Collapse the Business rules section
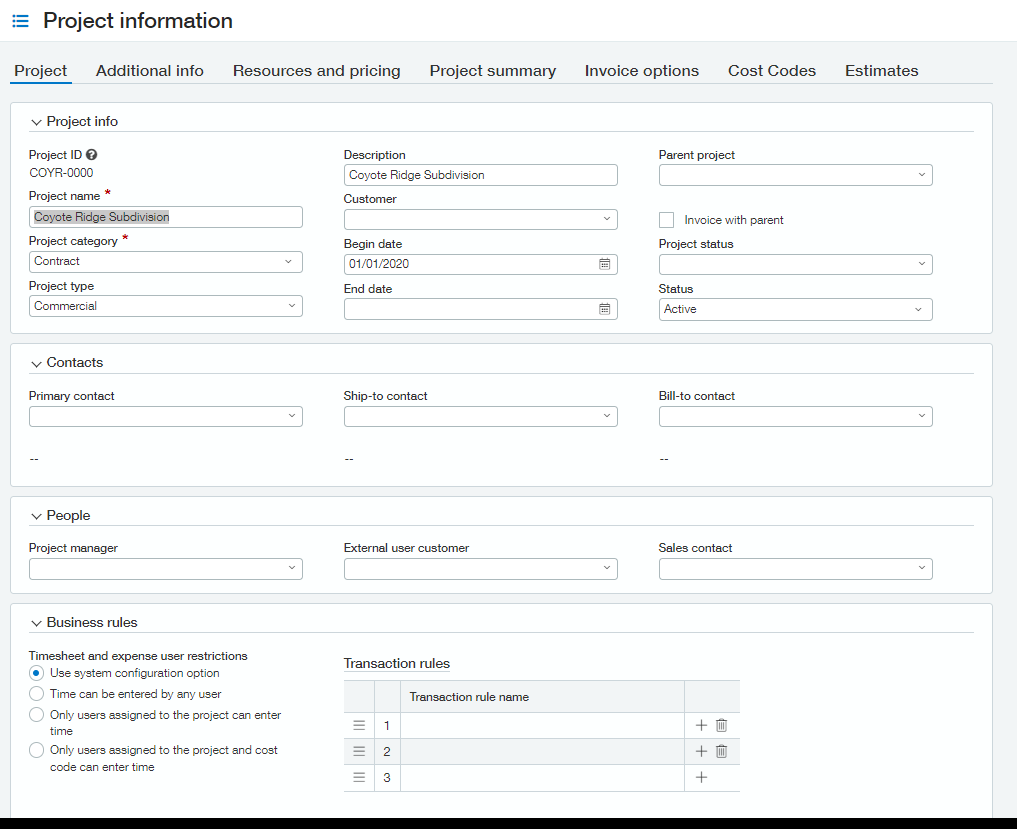Image resolution: width=1017 pixels, height=829 pixels. 36,621
